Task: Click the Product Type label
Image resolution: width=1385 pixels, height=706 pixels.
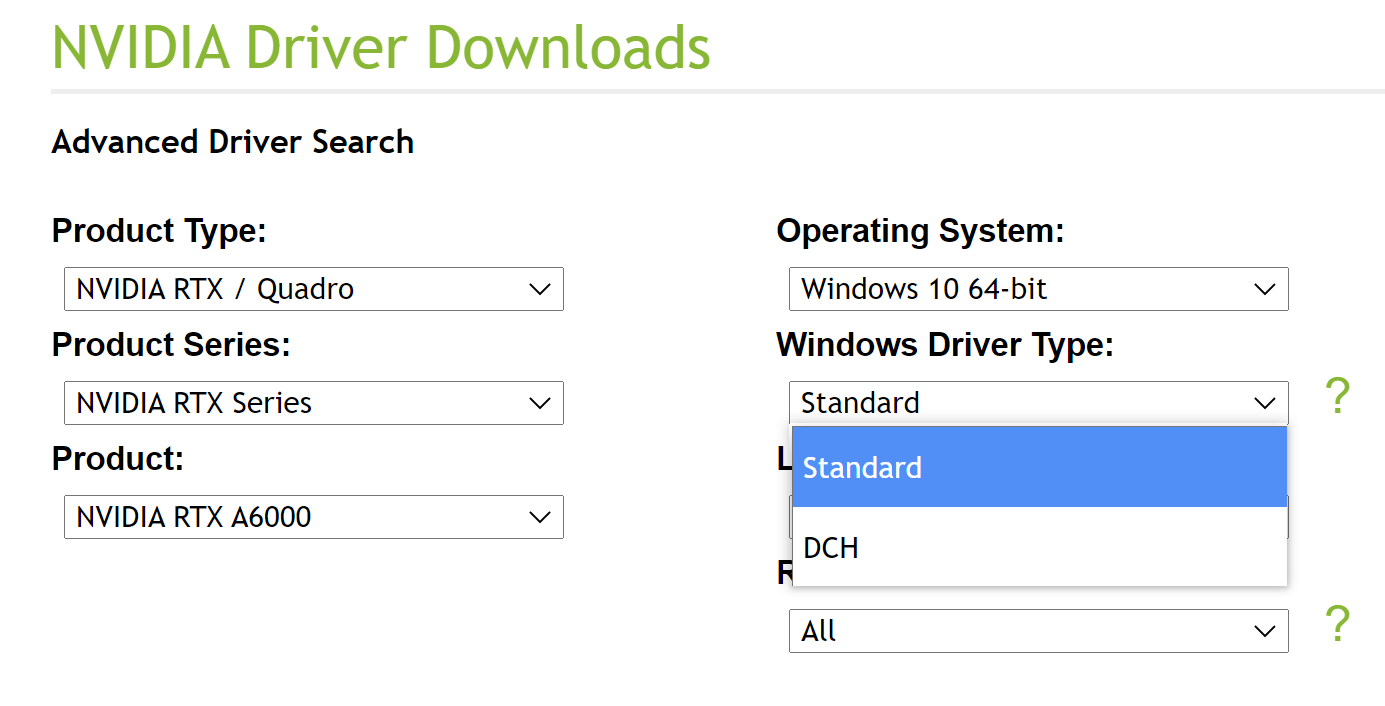Action: point(159,231)
